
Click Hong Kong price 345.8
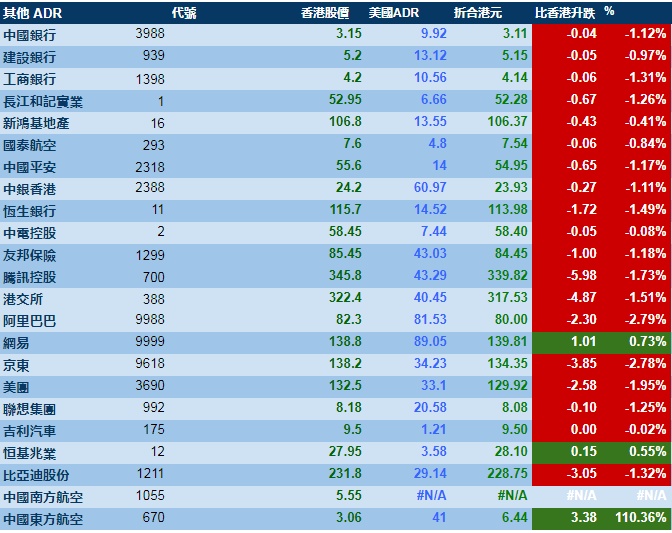(345, 275)
